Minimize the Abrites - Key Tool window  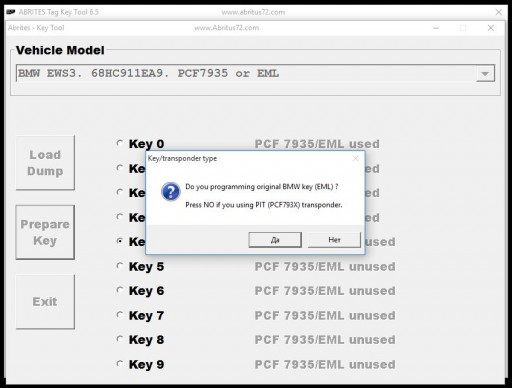click(x=436, y=28)
